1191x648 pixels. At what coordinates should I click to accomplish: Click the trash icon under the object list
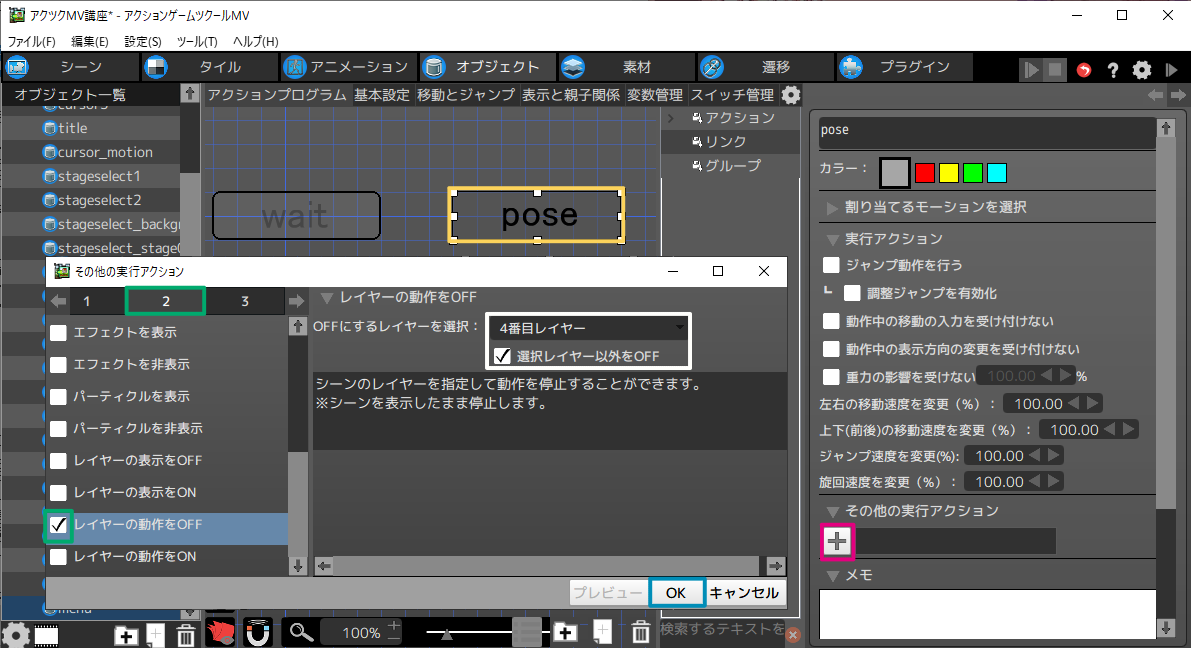(x=186, y=635)
